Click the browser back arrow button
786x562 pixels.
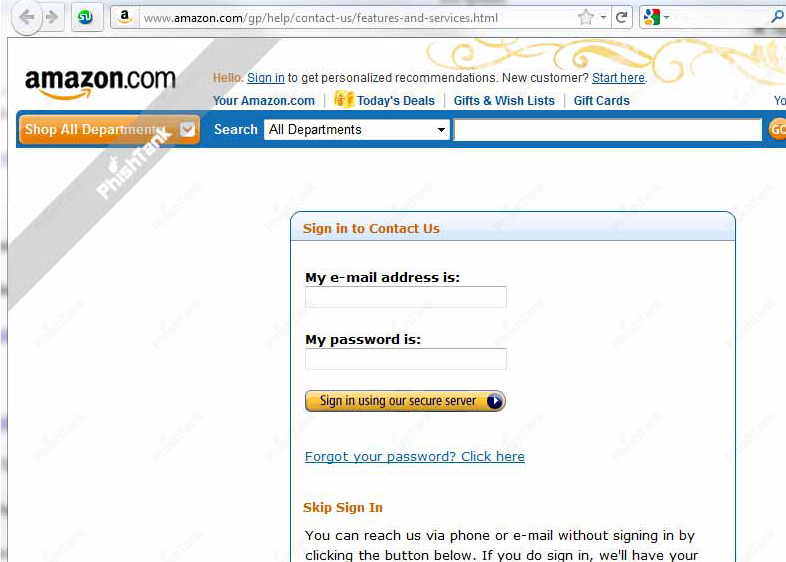click(27, 18)
